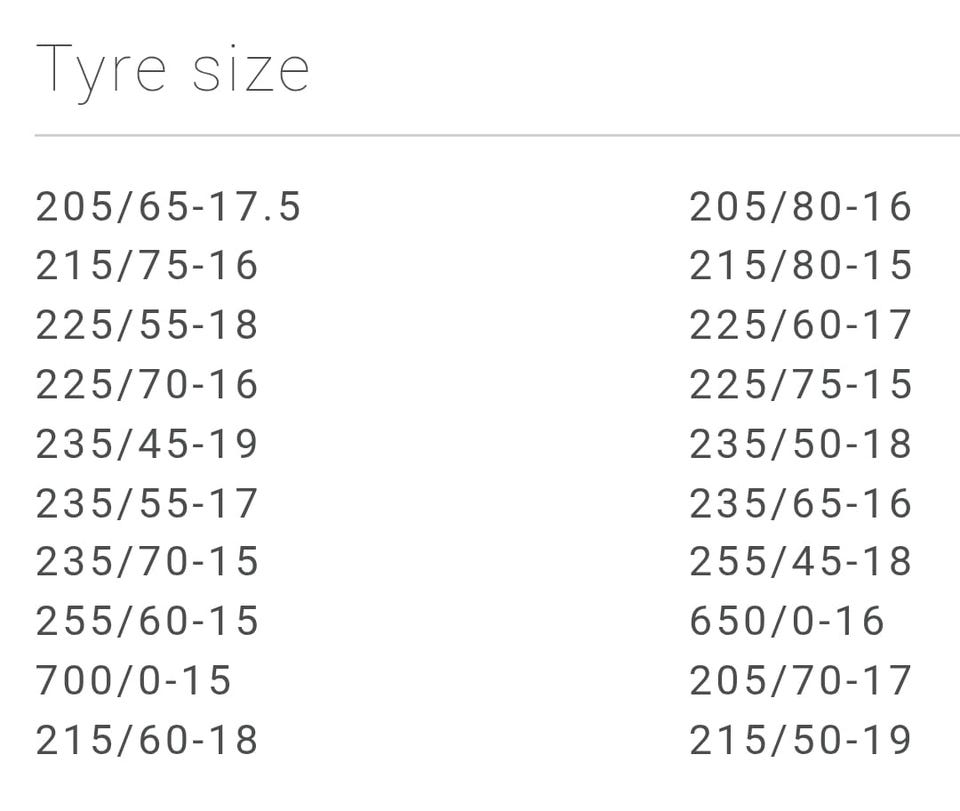Click tyre size 225/55-18
The width and height of the screenshot is (960, 811).
click(147, 325)
